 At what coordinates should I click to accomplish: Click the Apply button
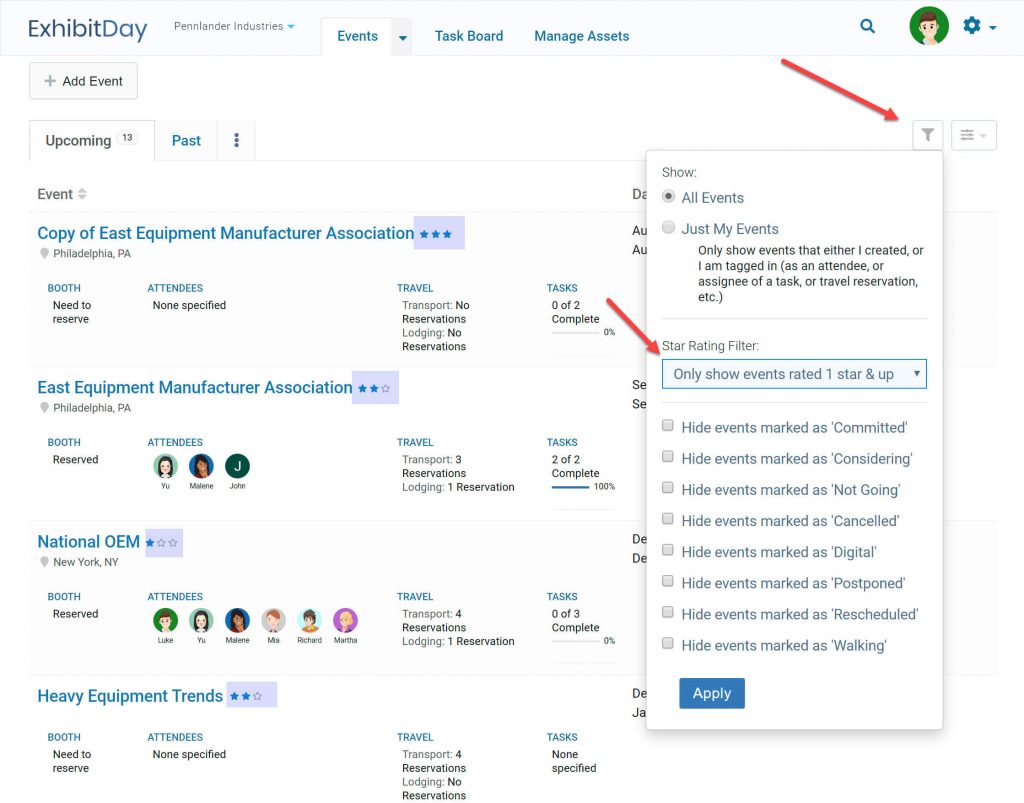(712, 693)
